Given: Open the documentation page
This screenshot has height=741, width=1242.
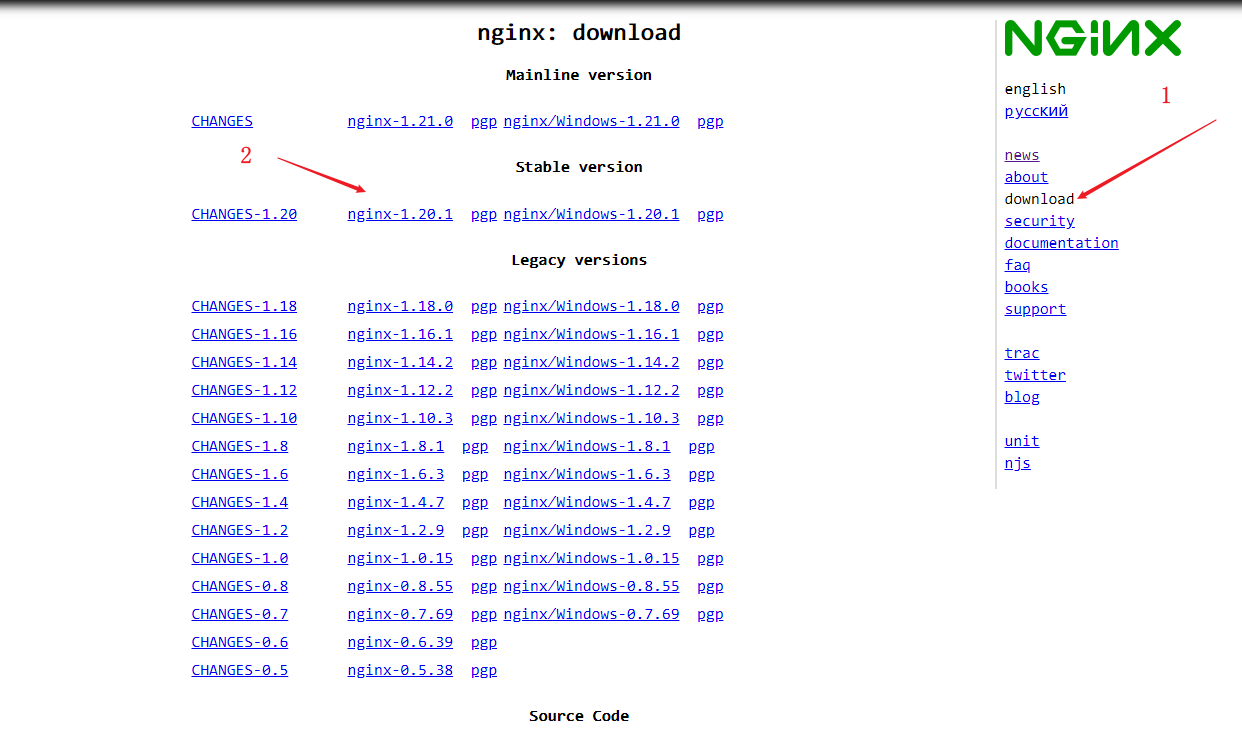Looking at the screenshot, I should tap(1061, 243).
